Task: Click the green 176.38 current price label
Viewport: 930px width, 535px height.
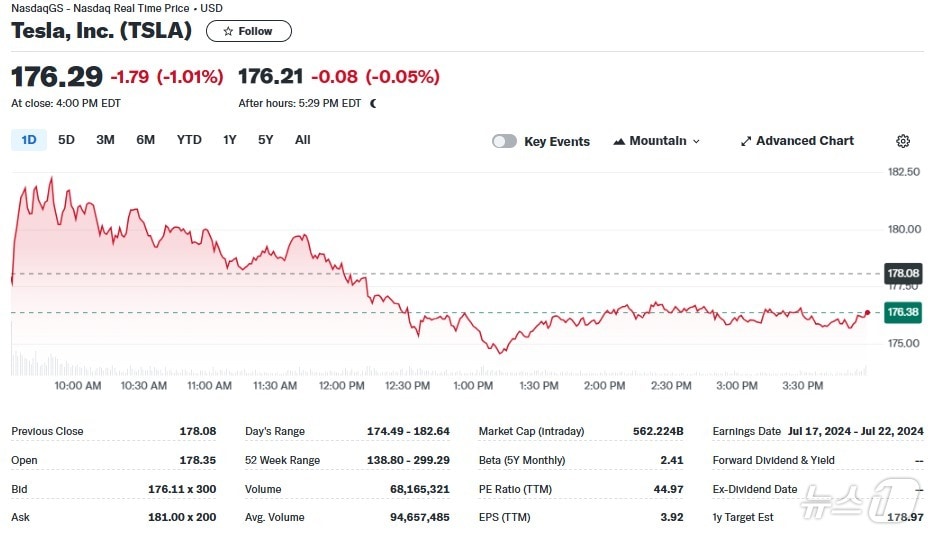Action: pos(903,312)
